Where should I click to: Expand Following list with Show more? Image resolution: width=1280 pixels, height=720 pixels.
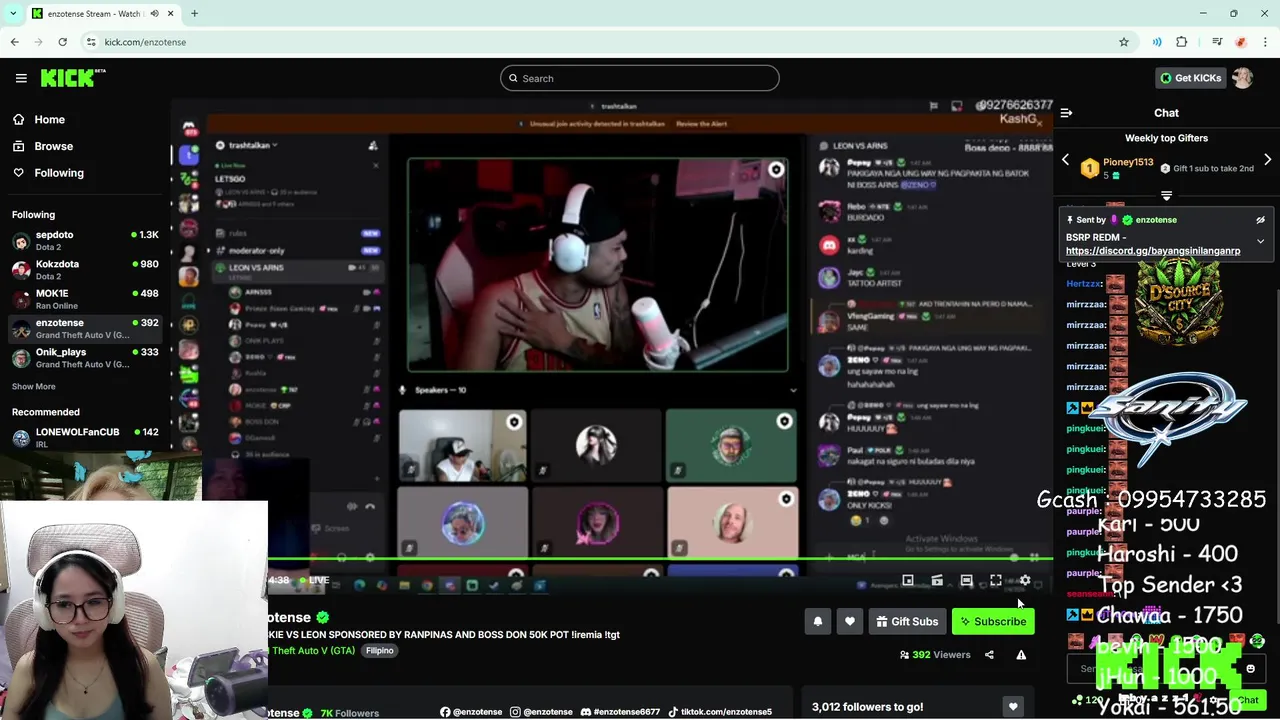(x=34, y=386)
